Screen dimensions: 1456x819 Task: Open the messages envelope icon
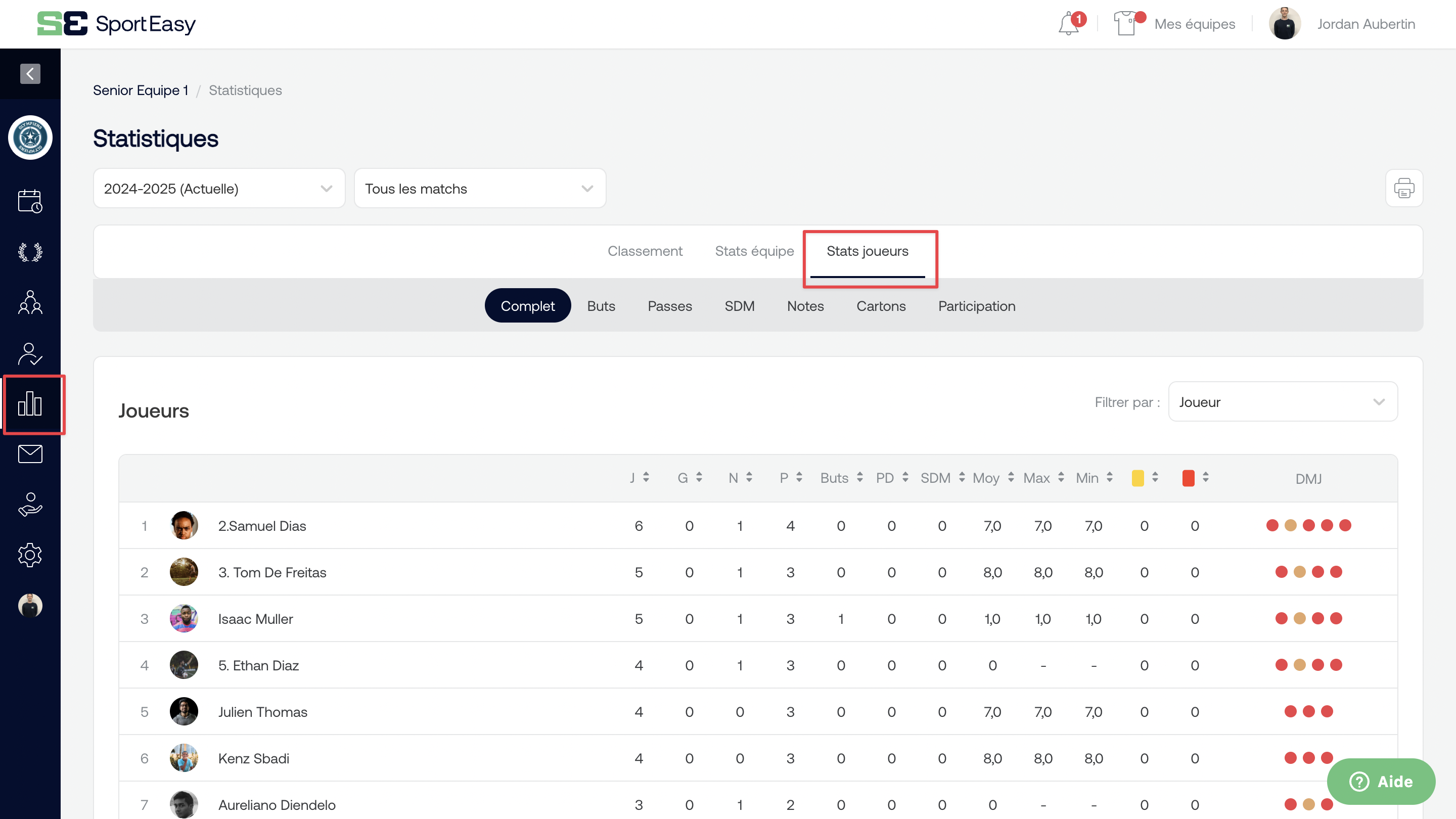[x=30, y=454]
